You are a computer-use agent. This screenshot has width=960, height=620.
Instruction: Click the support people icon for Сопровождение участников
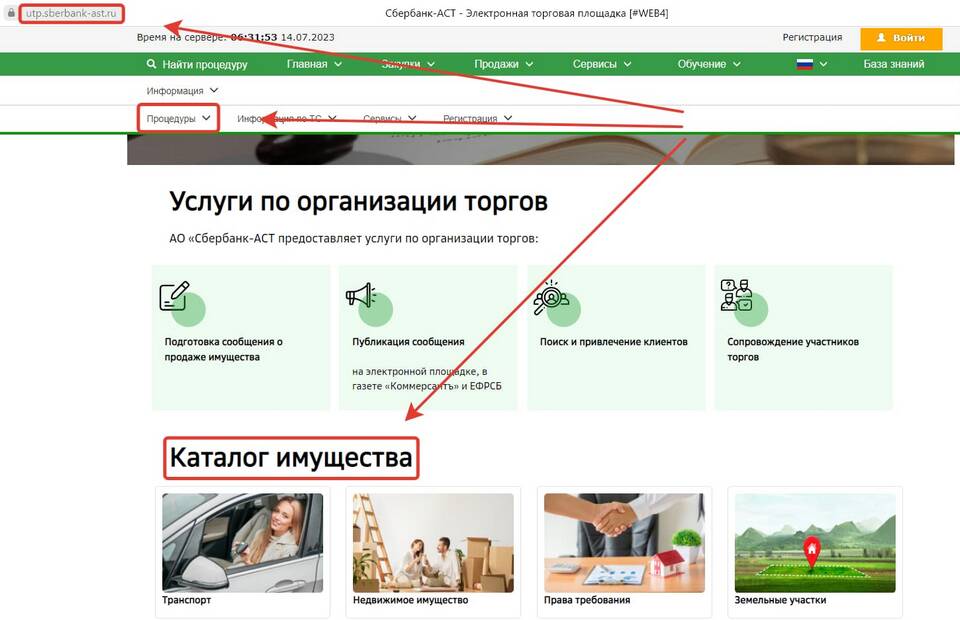point(736,295)
